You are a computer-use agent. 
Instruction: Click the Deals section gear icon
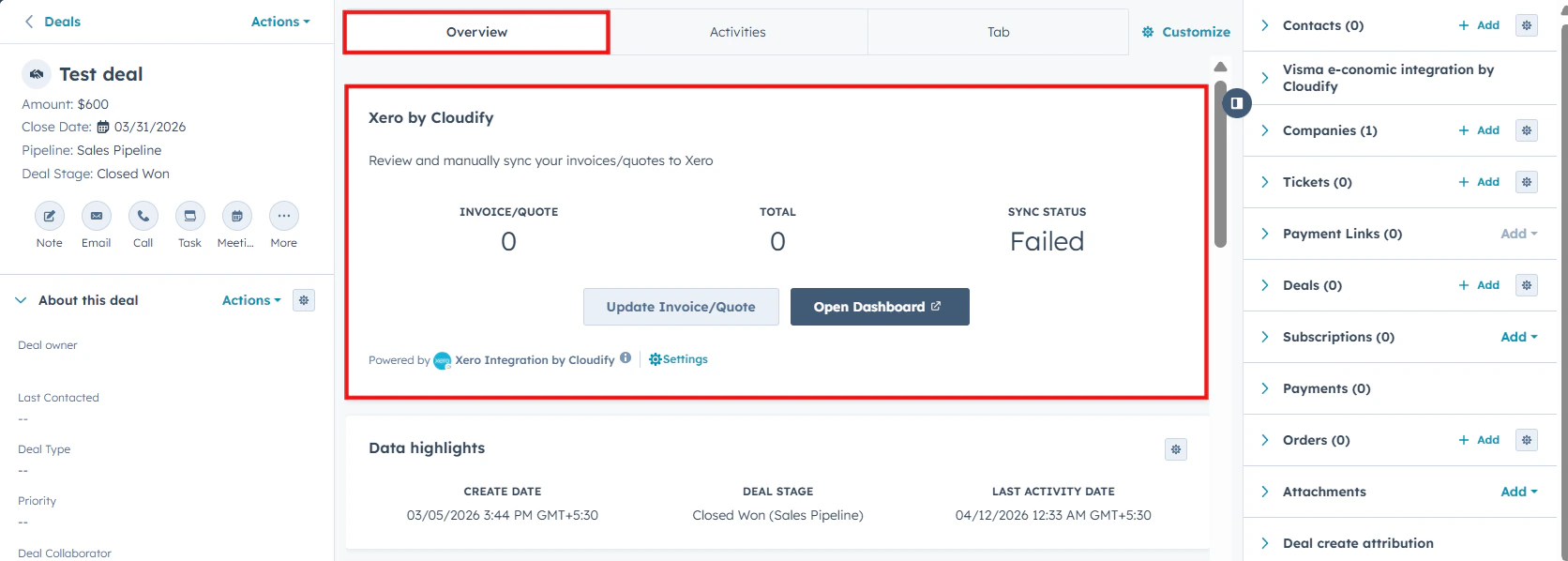1527,285
